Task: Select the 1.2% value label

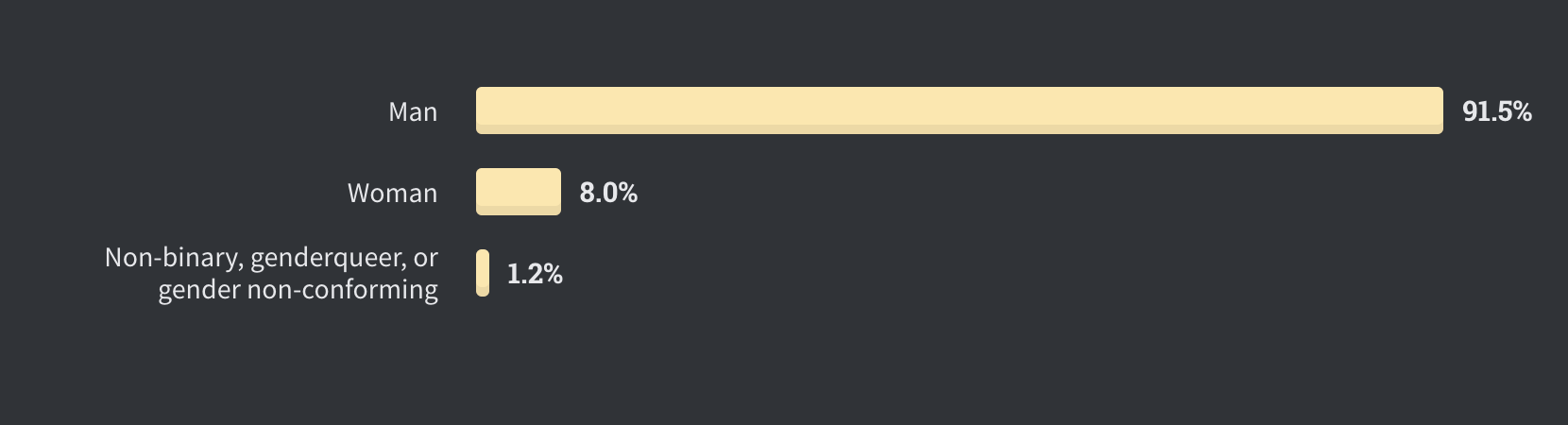Action: click(535, 274)
